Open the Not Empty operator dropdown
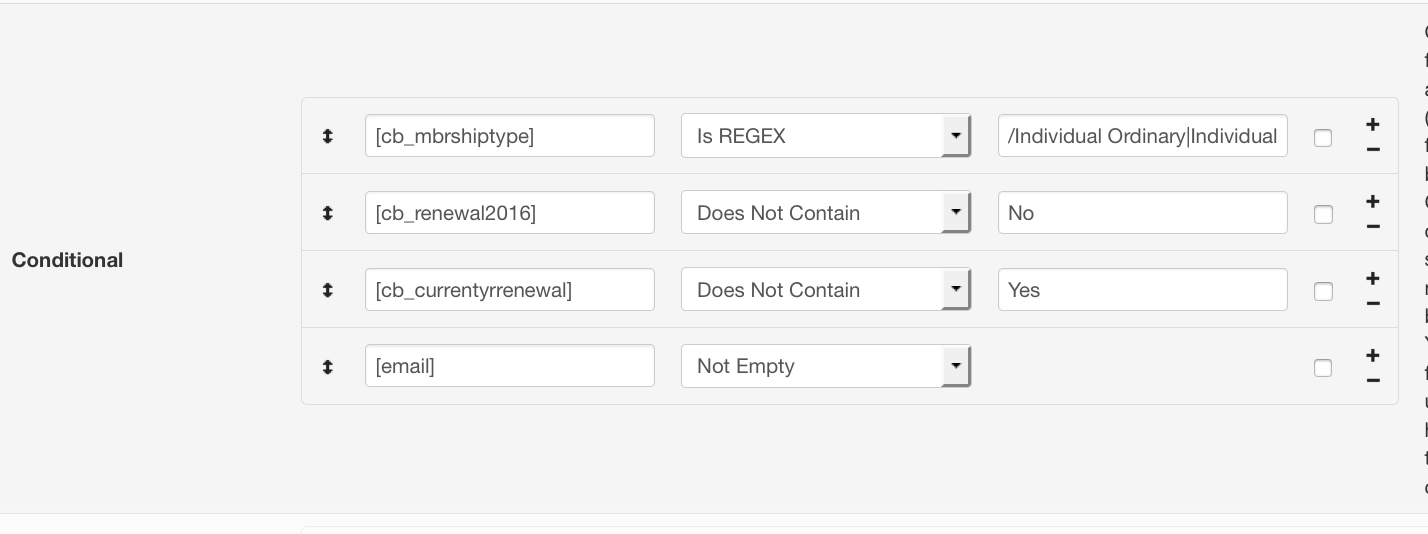Viewport: 1428px width, 534px height. (826, 366)
